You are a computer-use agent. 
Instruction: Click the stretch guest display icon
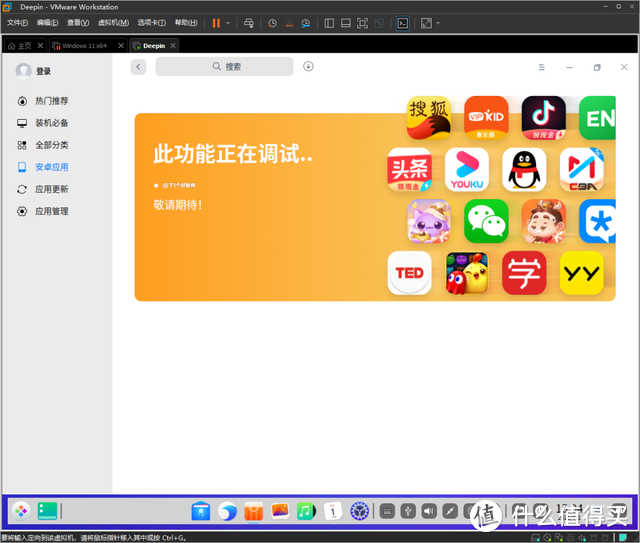(426, 23)
